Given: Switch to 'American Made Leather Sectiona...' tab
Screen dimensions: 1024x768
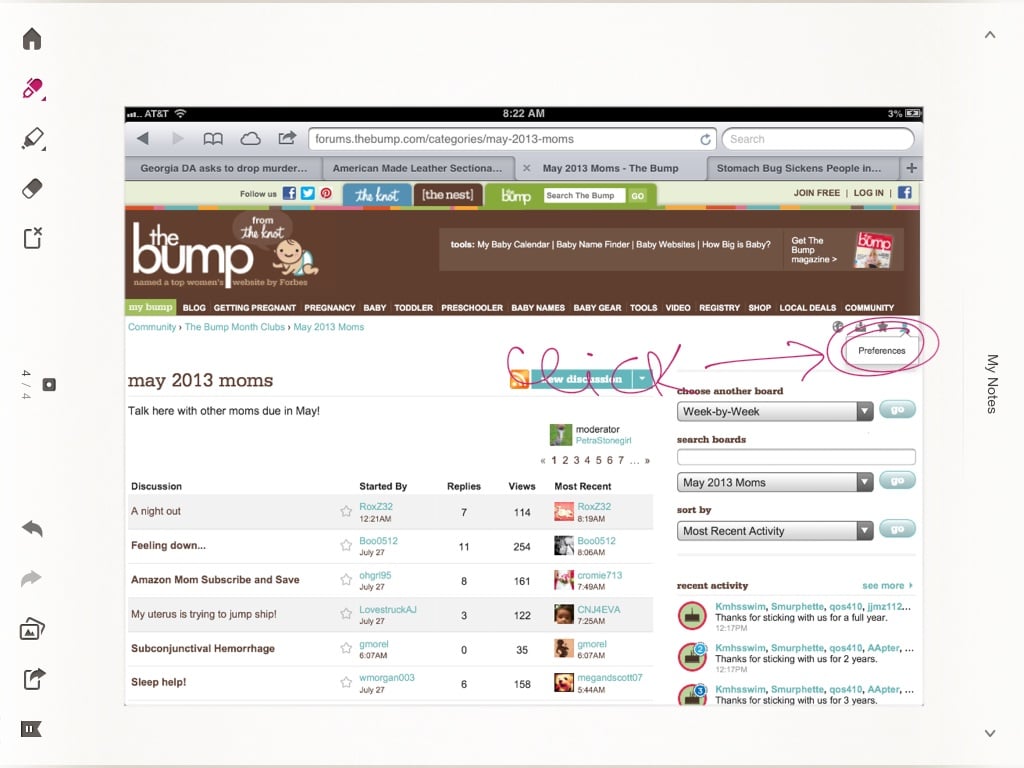Looking at the screenshot, I should click(417, 168).
